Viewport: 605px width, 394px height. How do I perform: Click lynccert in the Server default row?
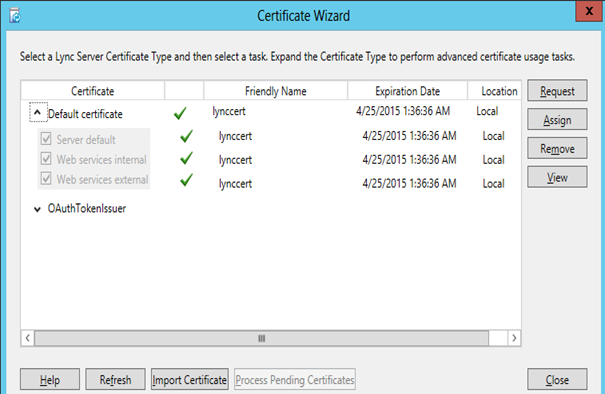coord(235,136)
